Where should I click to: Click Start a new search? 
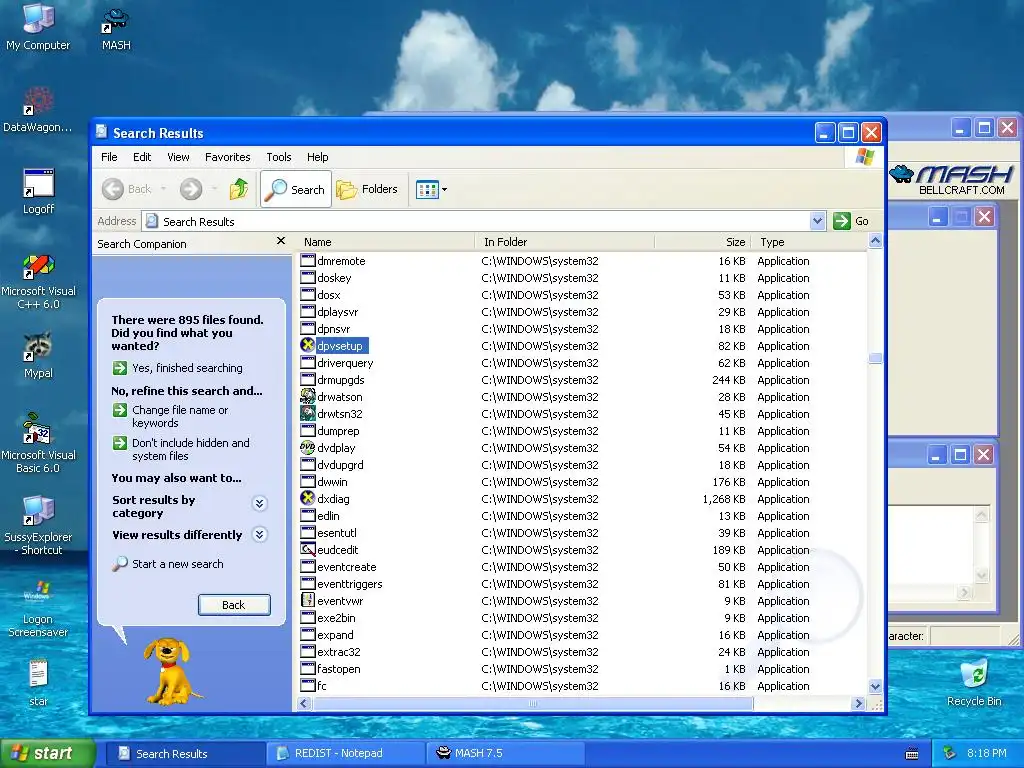point(168,564)
